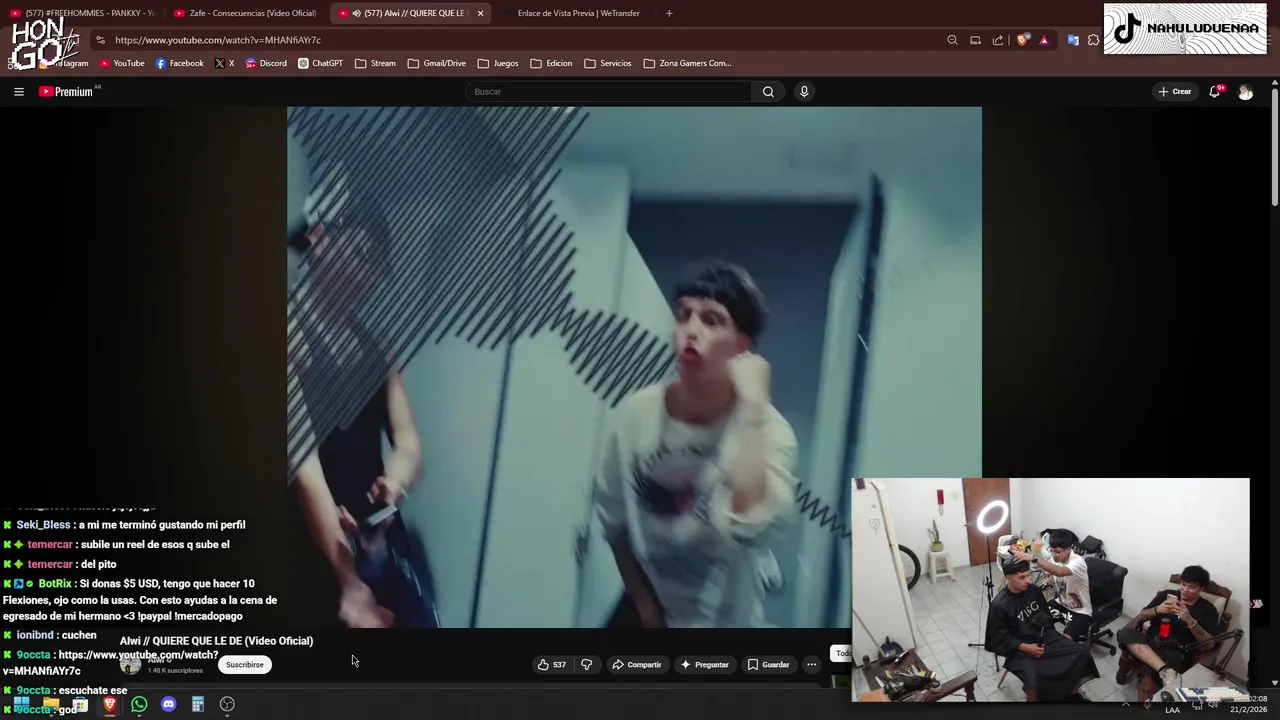This screenshot has height=720, width=1280.
Task: Like the video with 537 likes
Action: point(552,664)
